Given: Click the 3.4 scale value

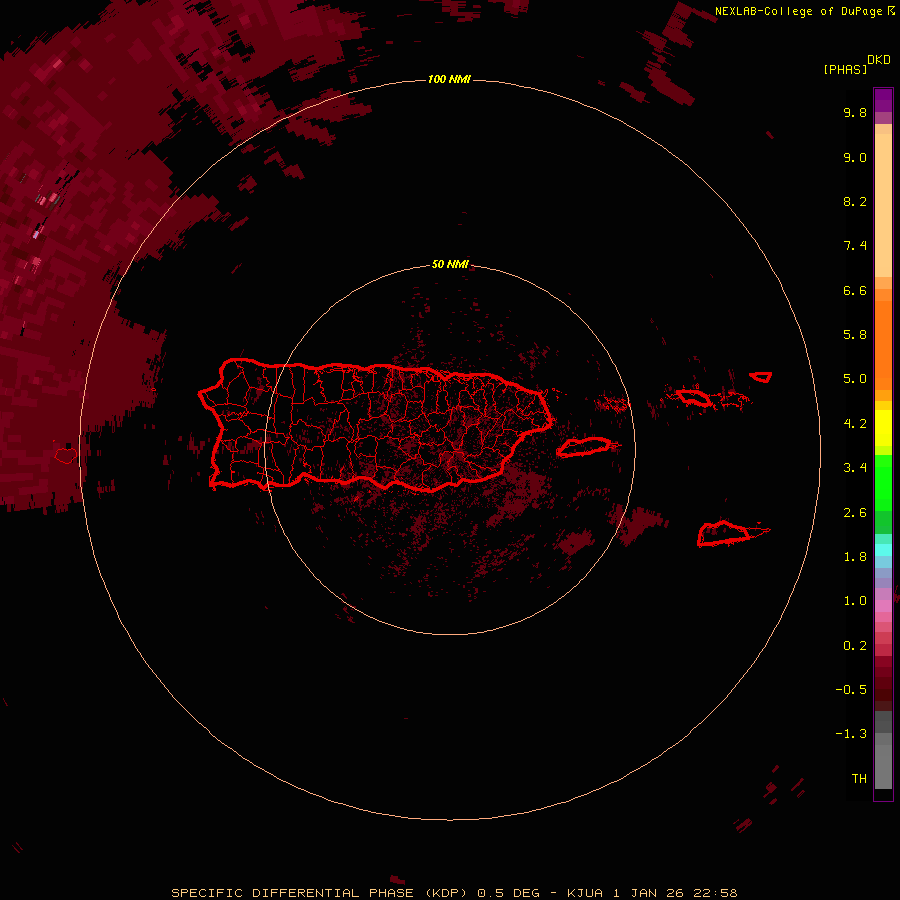Looking at the screenshot, I should (855, 468).
